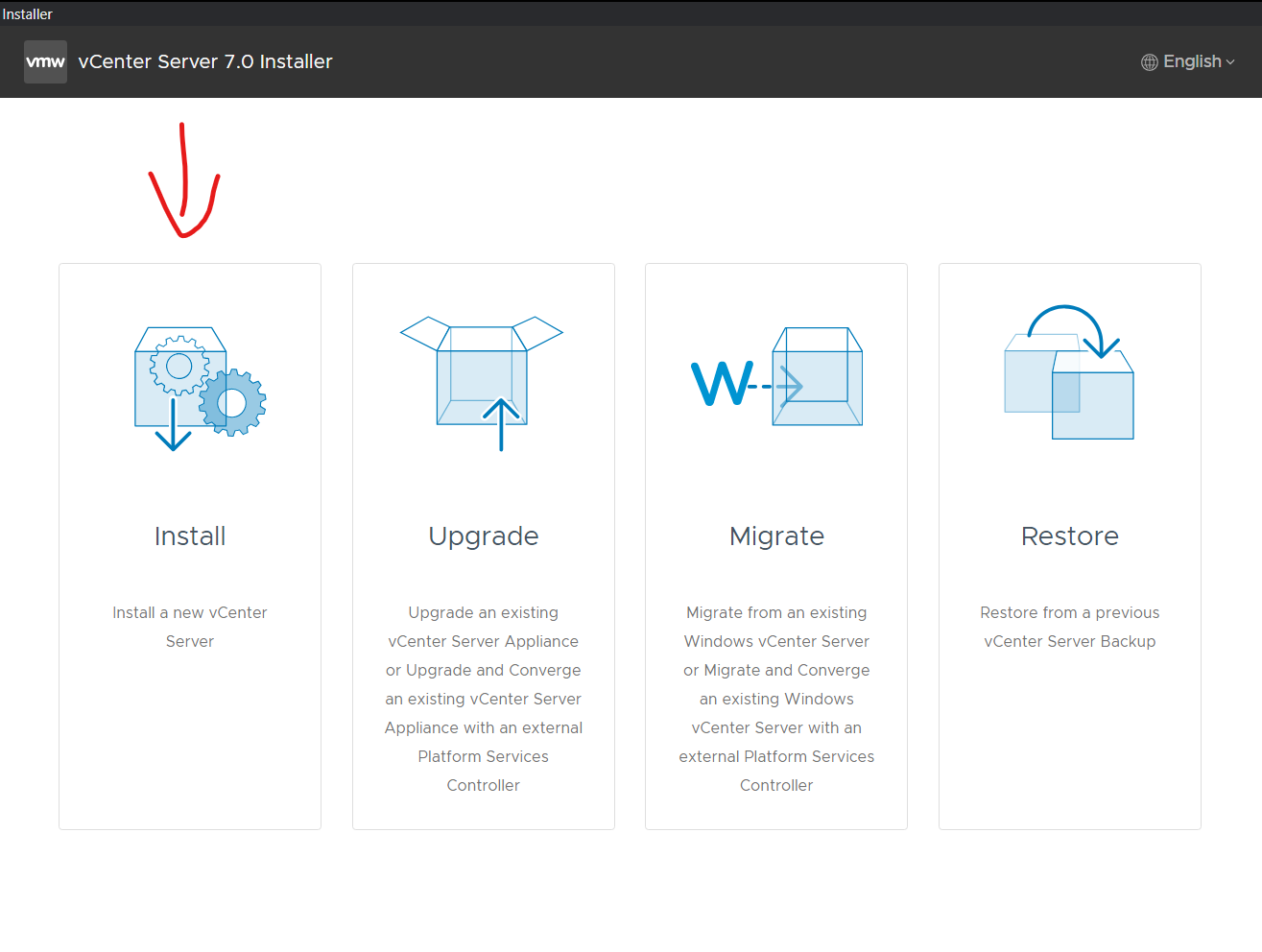Click 'Restore from a previous vCenter Server Backup' text
This screenshot has width=1262, height=952.
coord(1070,627)
